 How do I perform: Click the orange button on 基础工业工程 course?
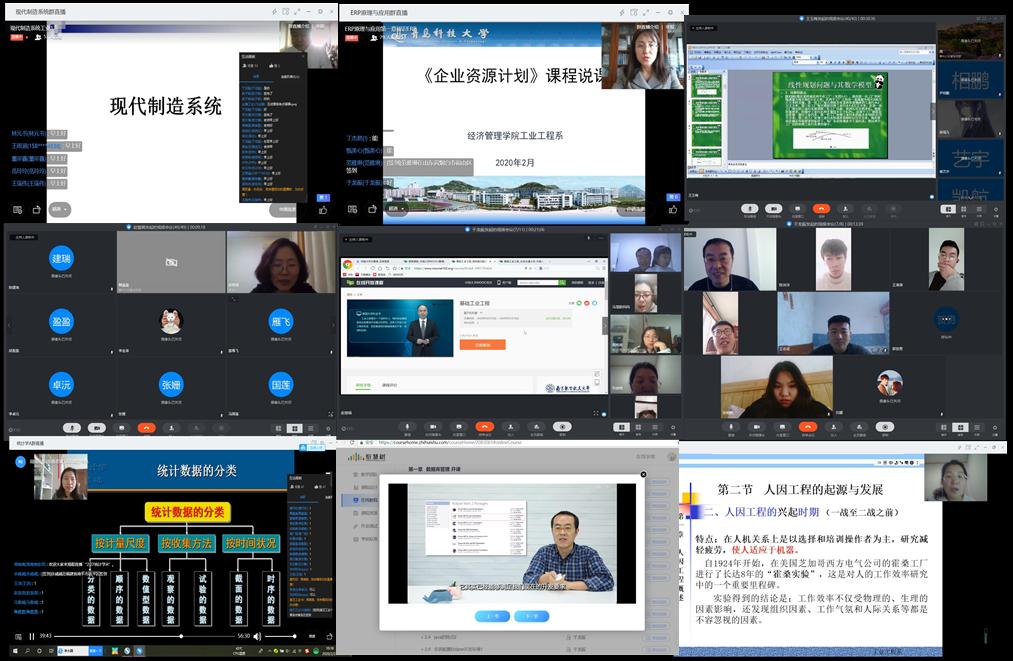[482, 345]
